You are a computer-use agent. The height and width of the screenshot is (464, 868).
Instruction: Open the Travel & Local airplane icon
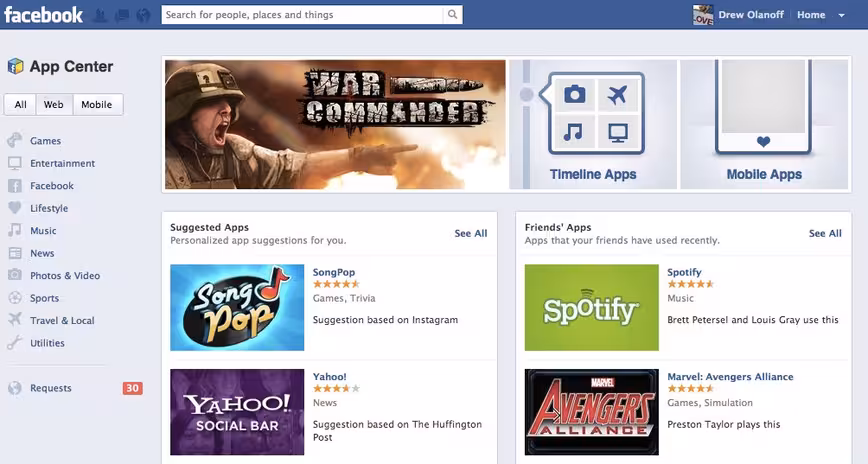[15, 320]
